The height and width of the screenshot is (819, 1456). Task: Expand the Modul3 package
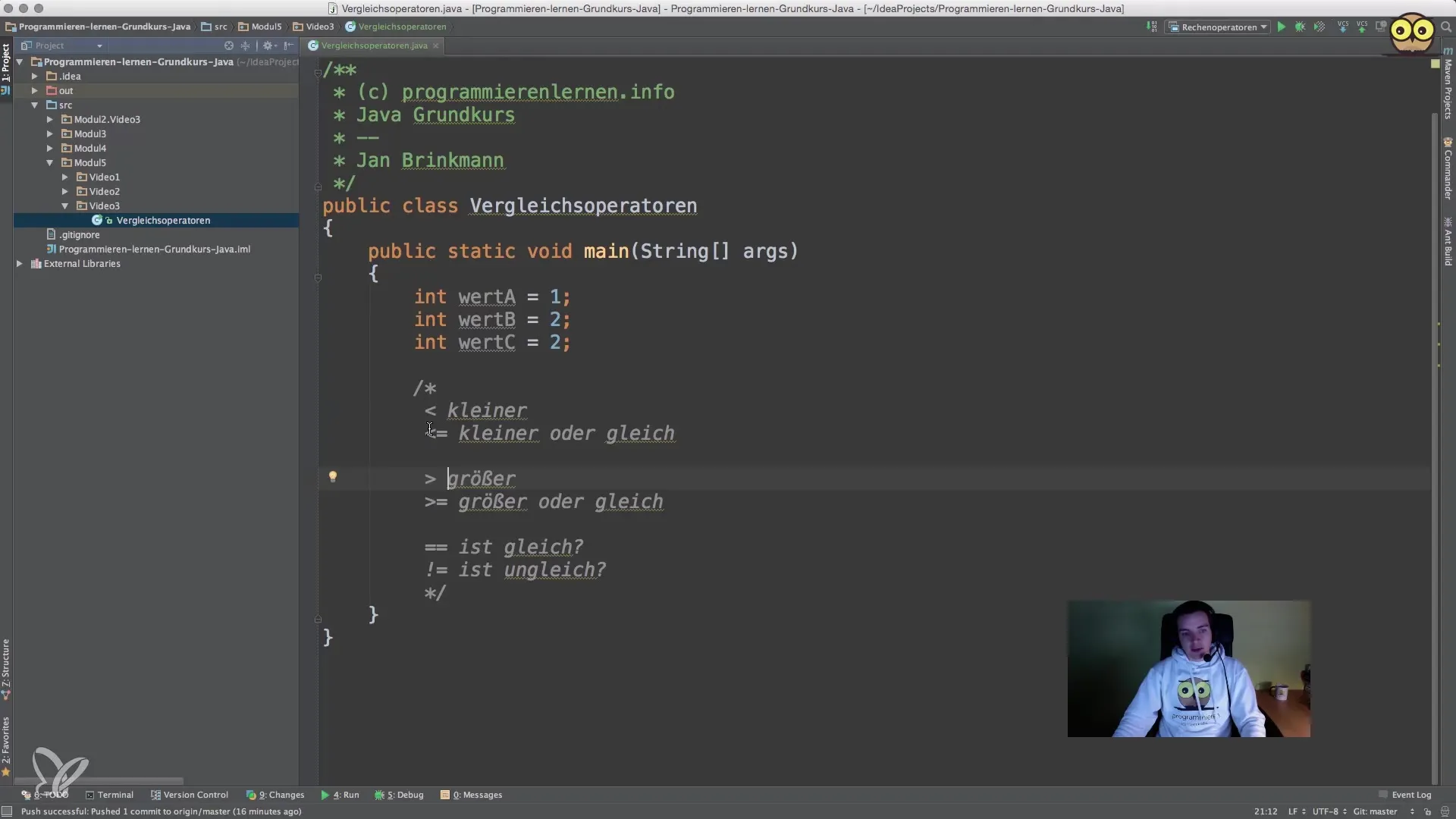pyautogui.click(x=50, y=134)
